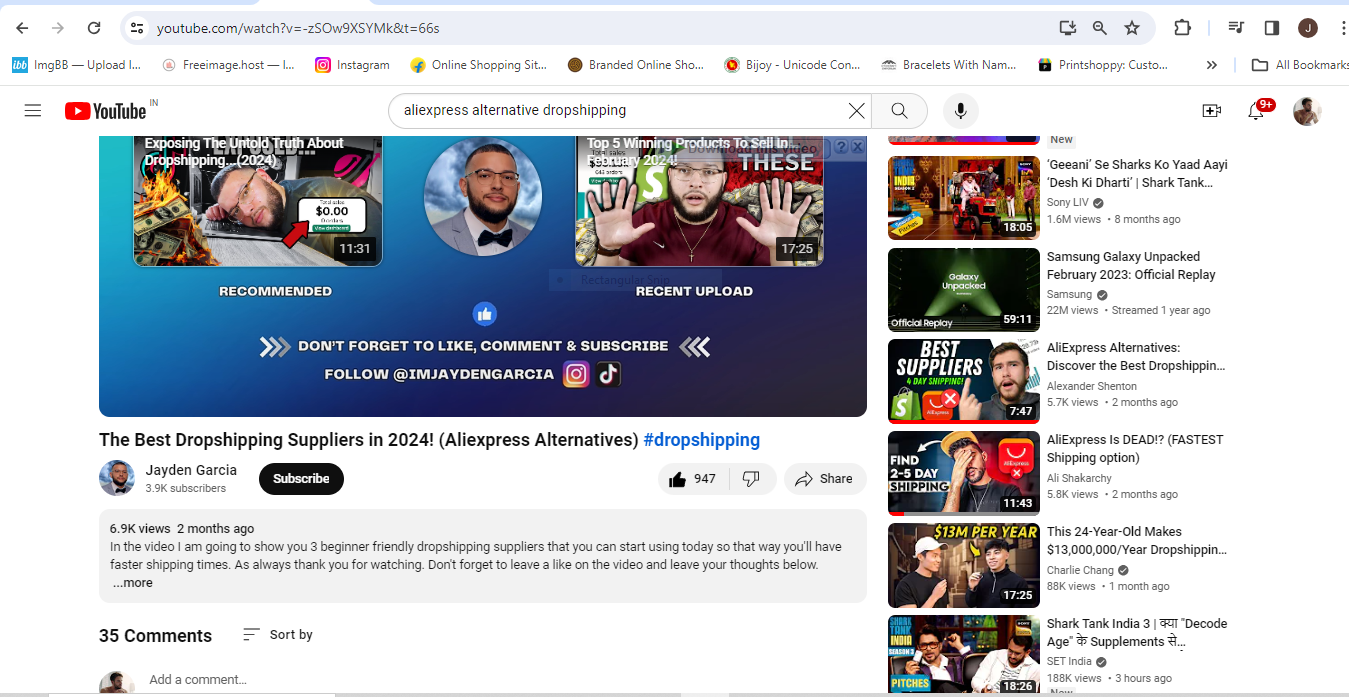
Task: Open Bracelets With Name bookmark
Action: [949, 65]
